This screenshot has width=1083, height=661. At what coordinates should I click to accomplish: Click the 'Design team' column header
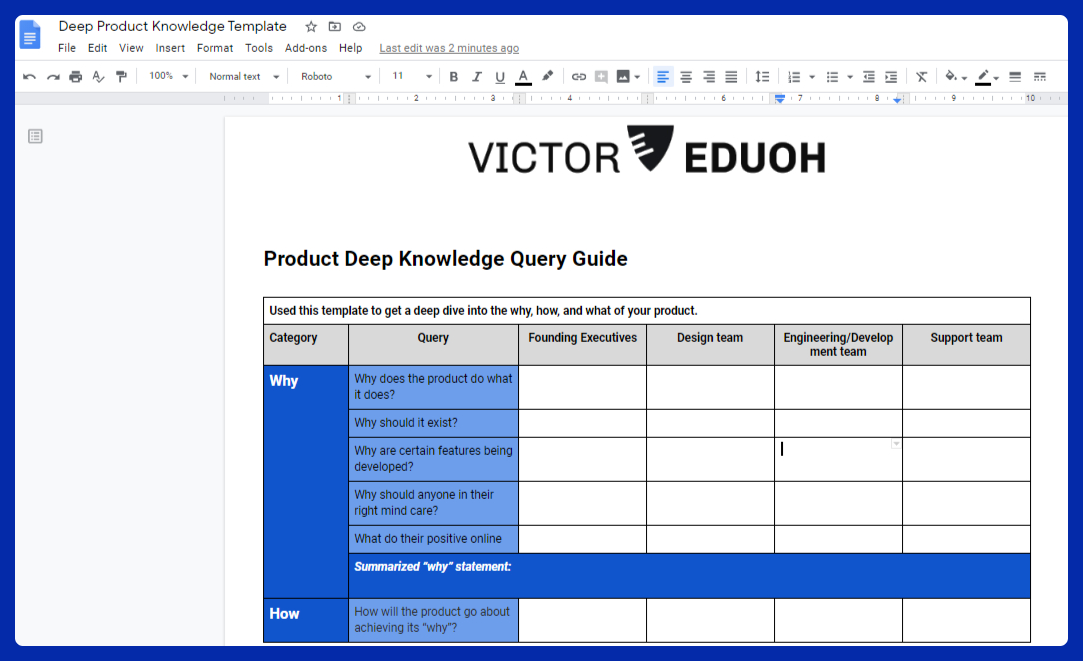pos(710,345)
